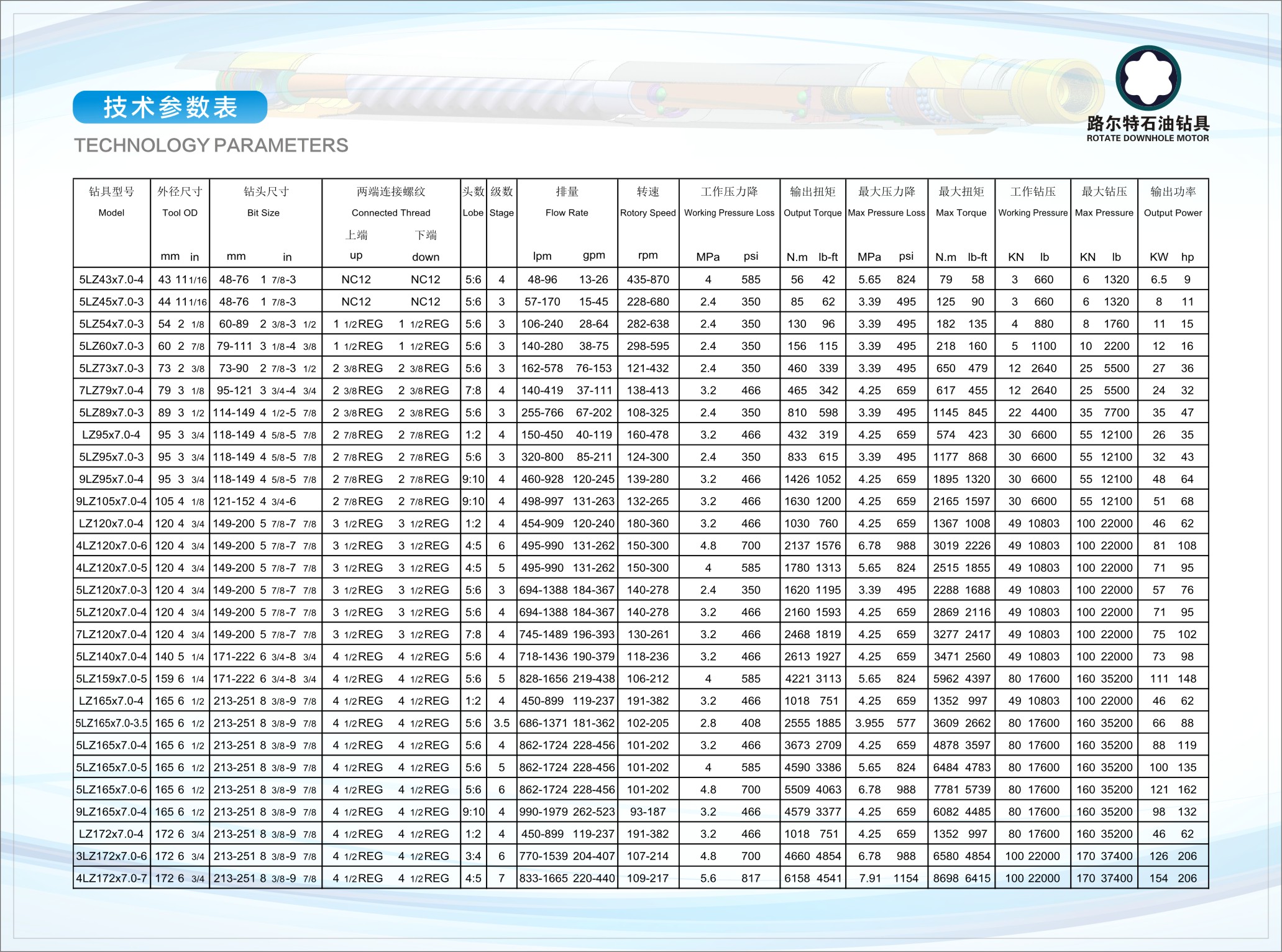Select the Working Pressure column header

(1033, 213)
